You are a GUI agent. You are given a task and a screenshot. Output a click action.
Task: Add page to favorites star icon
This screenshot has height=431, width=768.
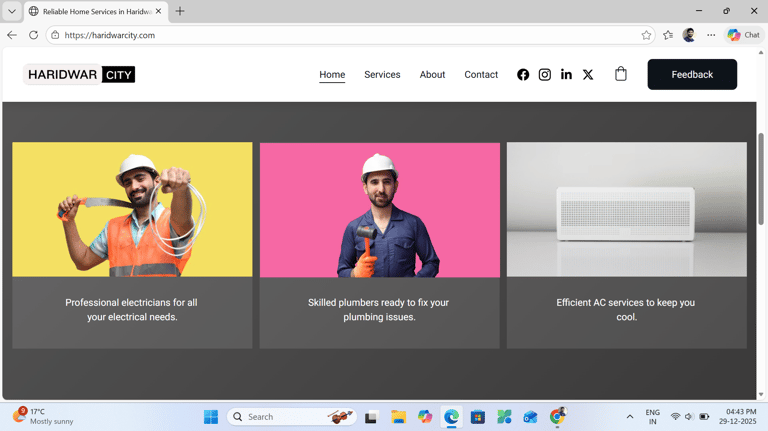coord(646,35)
